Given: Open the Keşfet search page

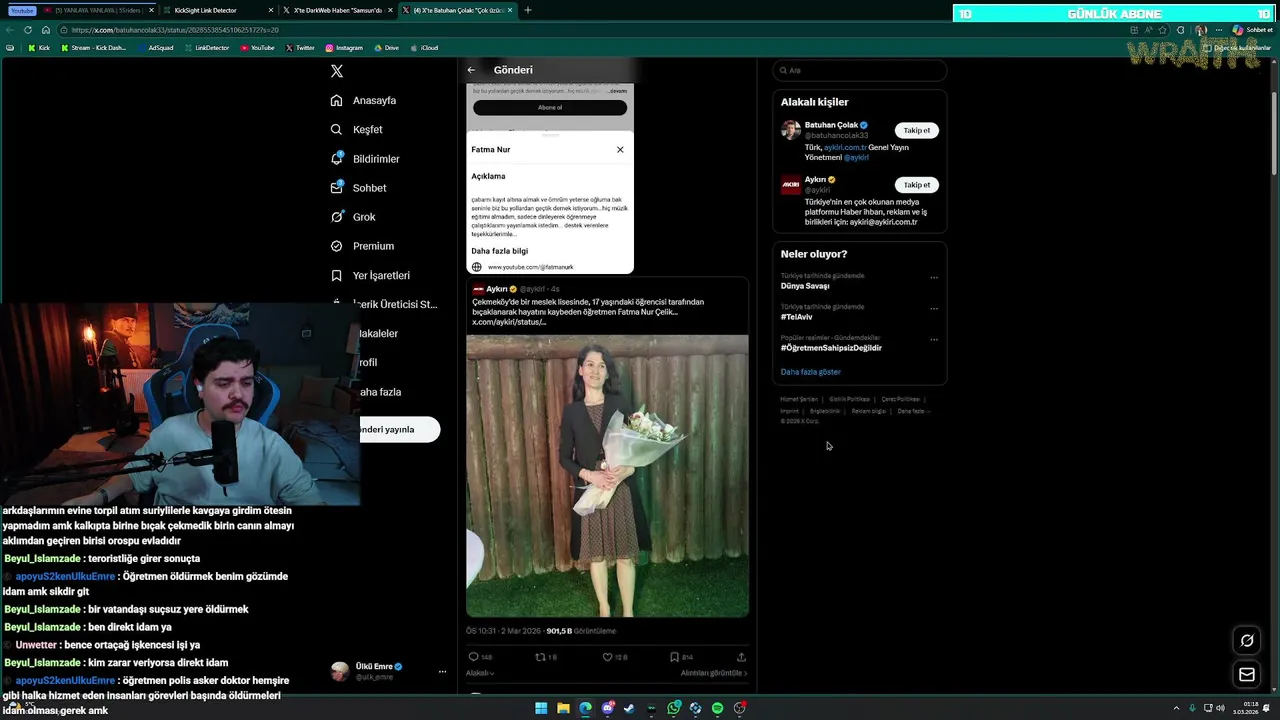Looking at the screenshot, I should [x=357, y=129].
